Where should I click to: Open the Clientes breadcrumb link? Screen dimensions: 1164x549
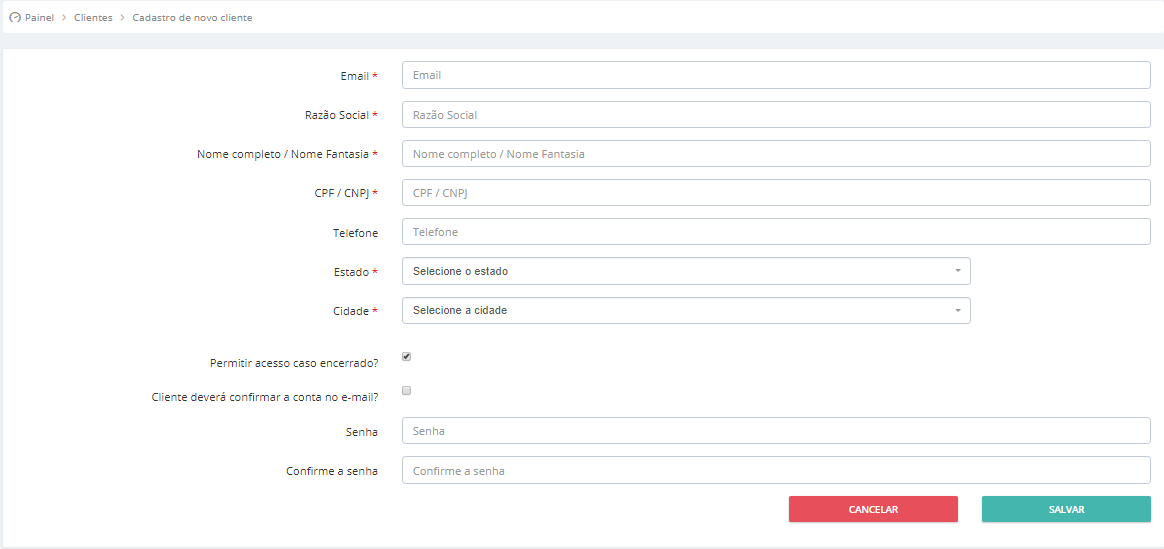[x=94, y=18]
